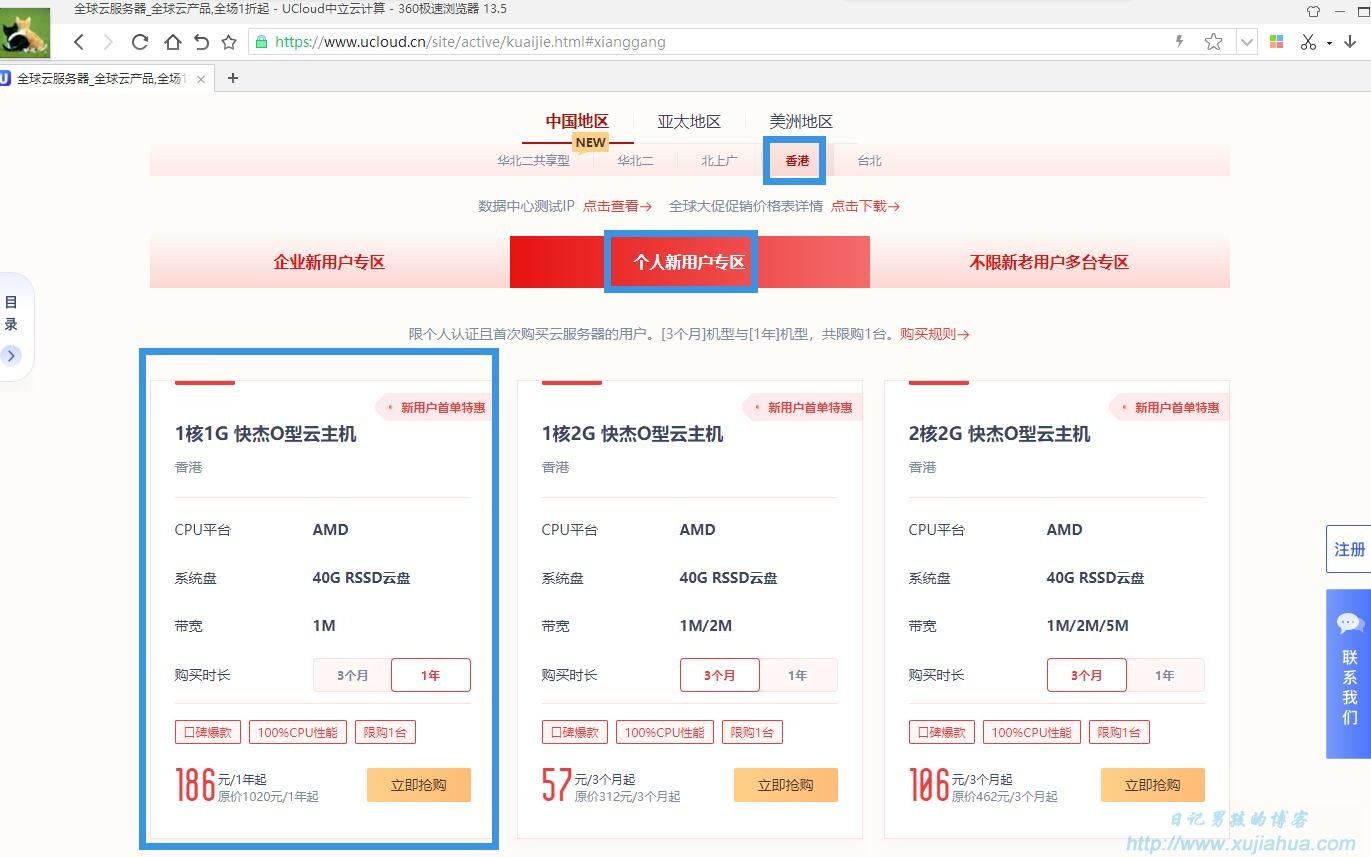Viewport: 1371px width, 857px height.
Task: Choose 3个月 for 2核2G host
Action: point(1086,676)
